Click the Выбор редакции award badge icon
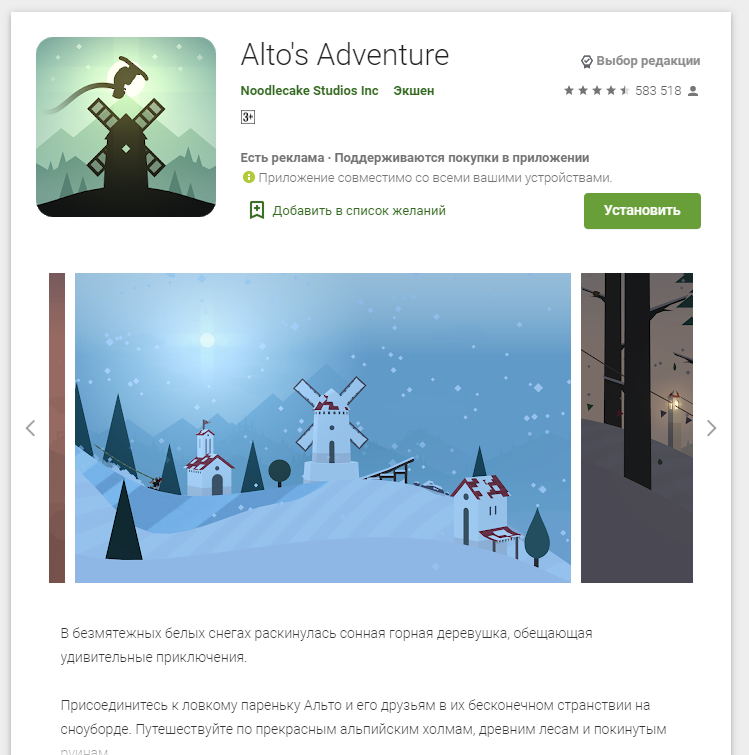This screenshot has width=749, height=755. 586,62
